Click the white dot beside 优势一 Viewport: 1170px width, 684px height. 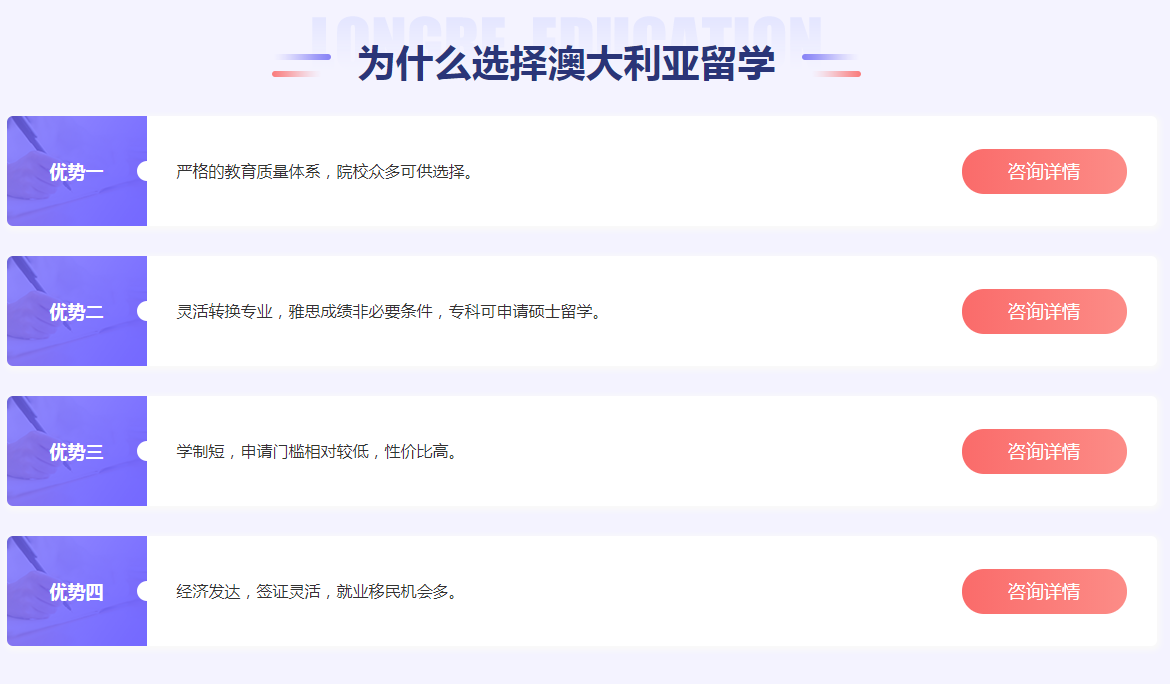coord(145,171)
